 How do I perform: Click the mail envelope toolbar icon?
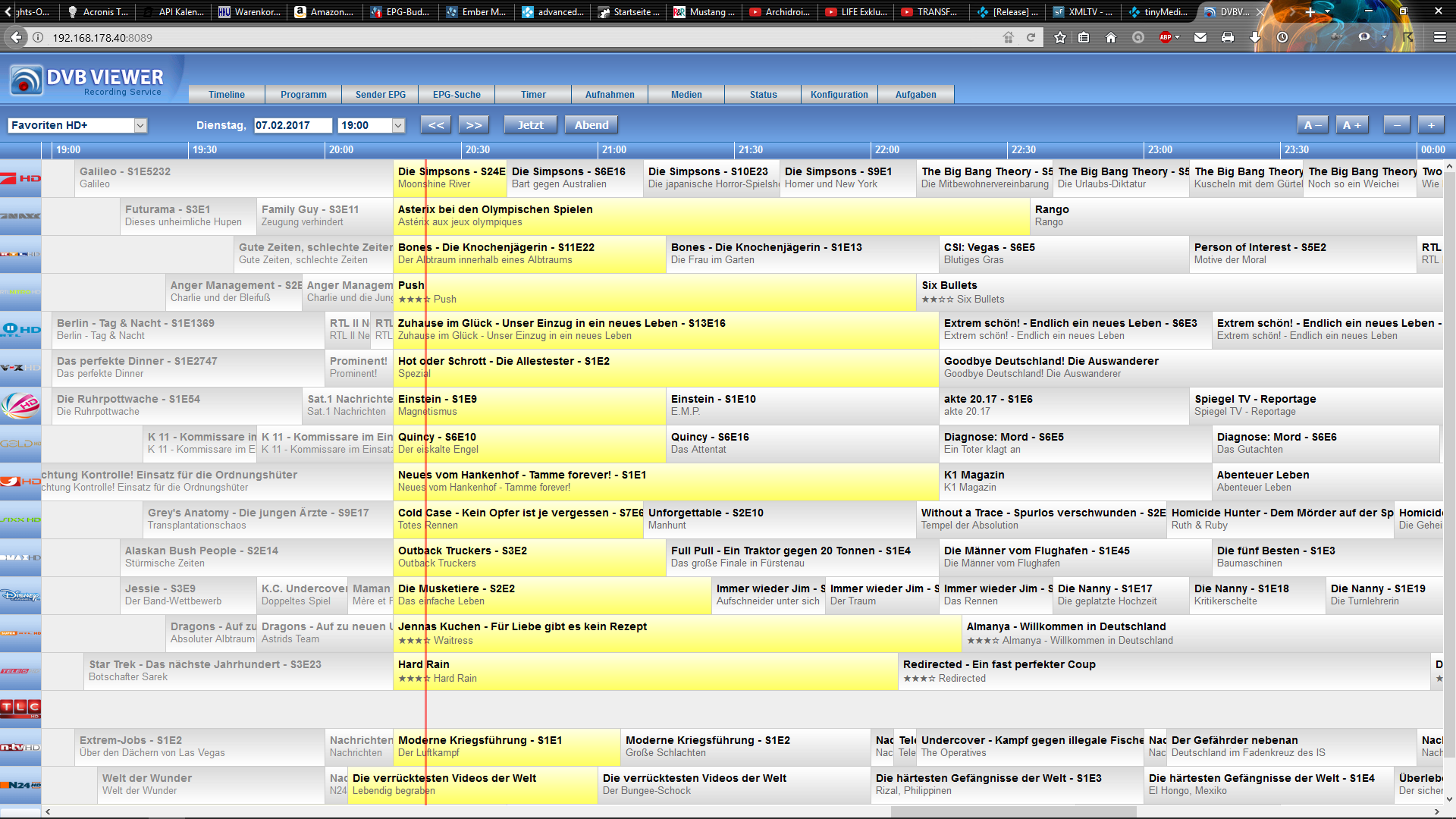(1200, 37)
